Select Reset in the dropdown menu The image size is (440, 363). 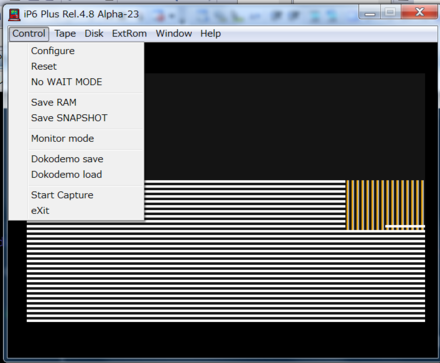tap(77, 66)
